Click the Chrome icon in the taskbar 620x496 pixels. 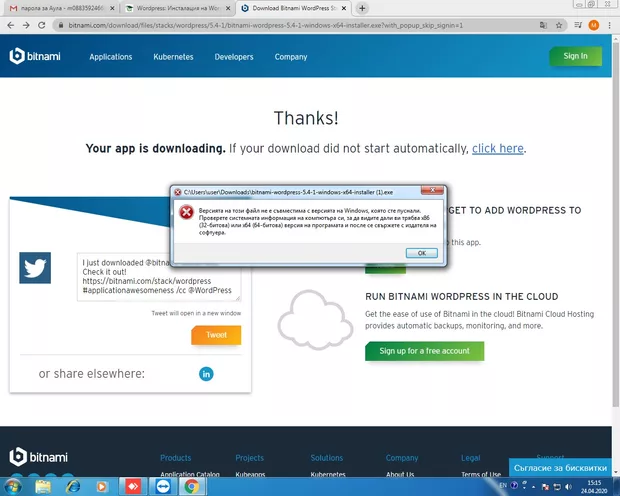pyautogui.click(x=192, y=487)
